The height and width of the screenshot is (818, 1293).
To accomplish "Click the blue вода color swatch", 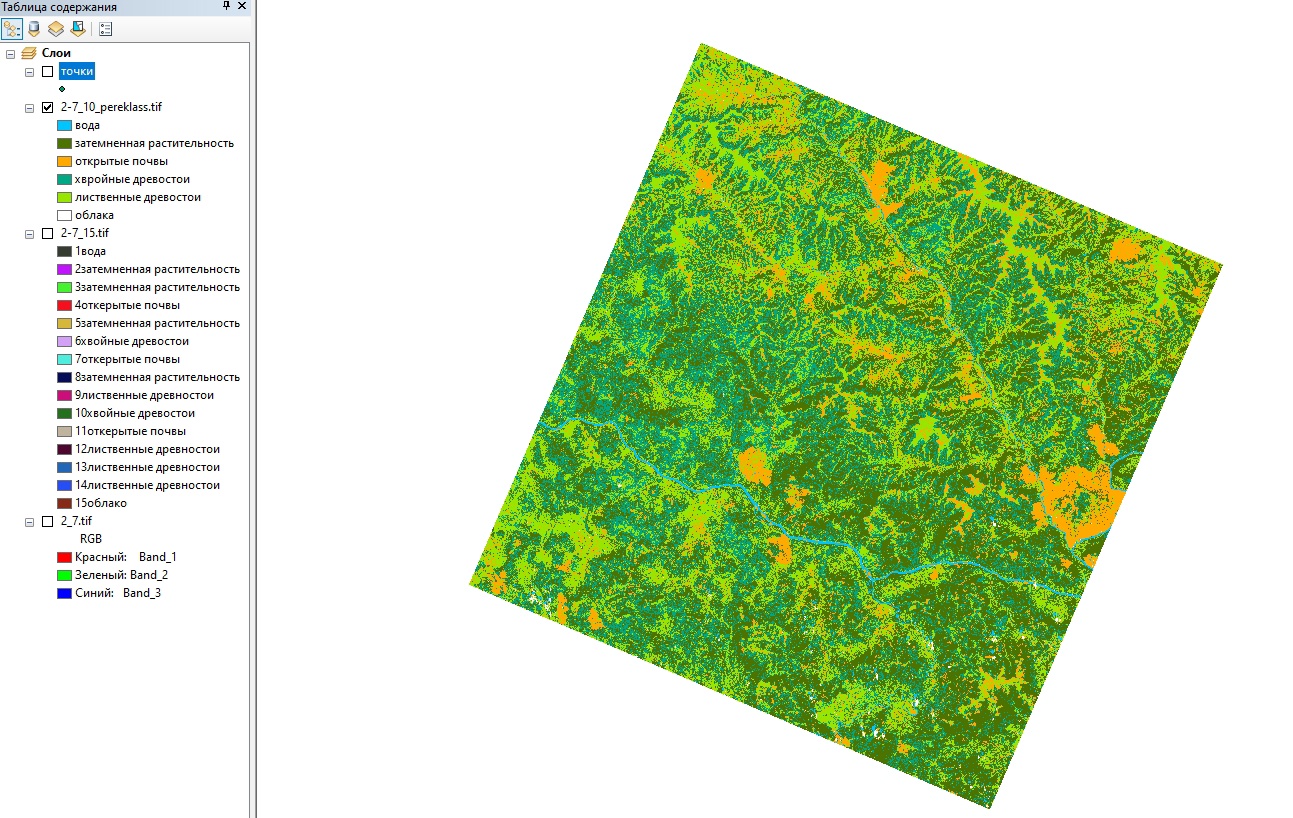I will 65,126.
